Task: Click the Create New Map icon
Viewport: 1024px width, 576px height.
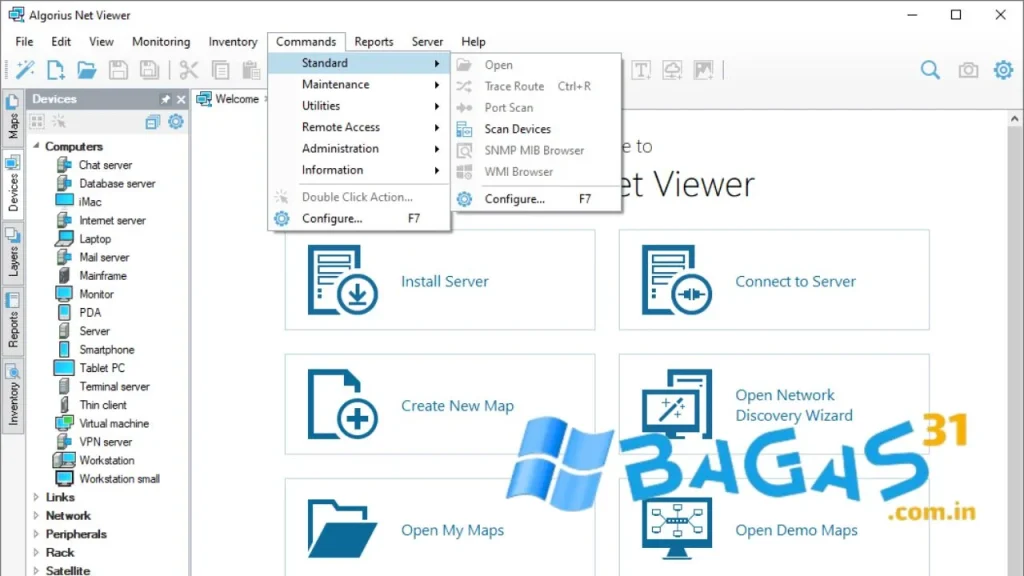Action: pyautogui.click(x=342, y=404)
